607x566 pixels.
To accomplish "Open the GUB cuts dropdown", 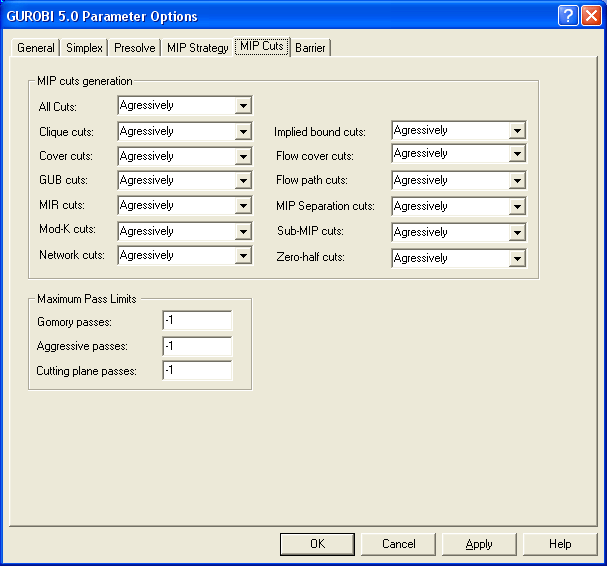I will coord(185,180).
